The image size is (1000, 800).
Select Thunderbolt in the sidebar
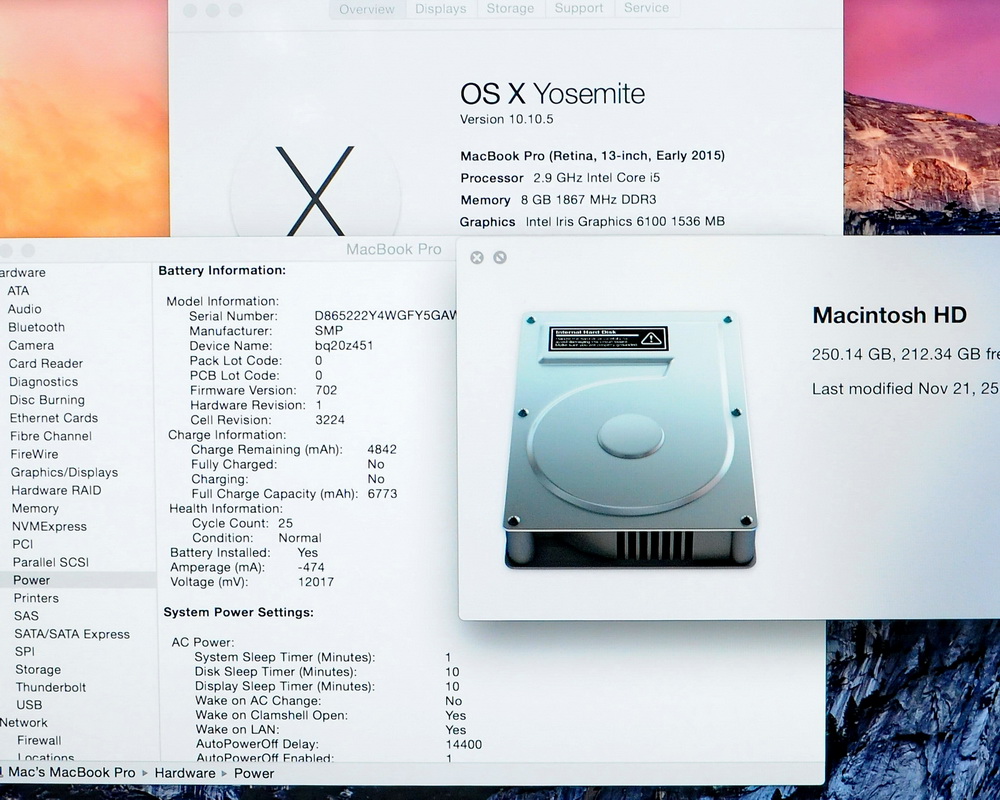50,687
